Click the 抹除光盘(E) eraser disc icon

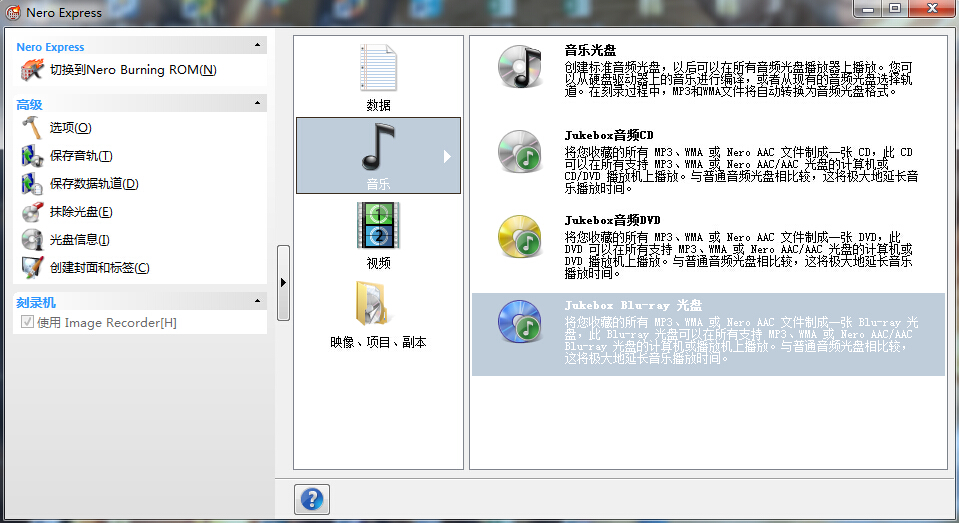32,212
